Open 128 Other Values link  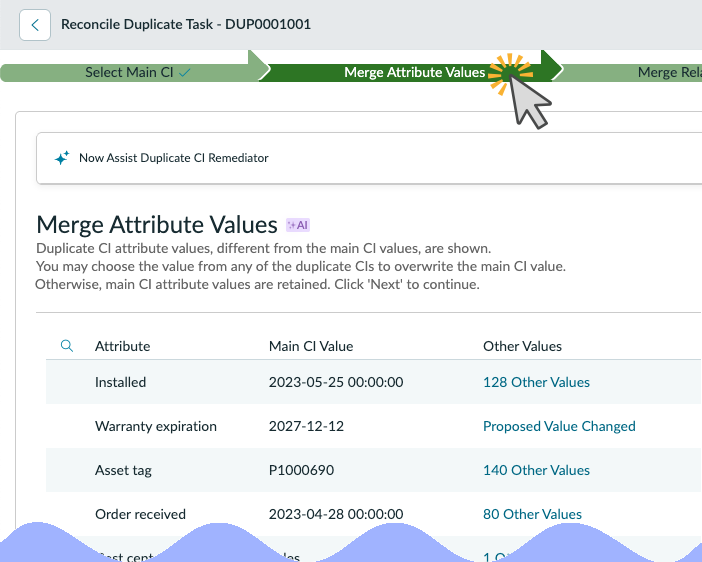coord(536,382)
